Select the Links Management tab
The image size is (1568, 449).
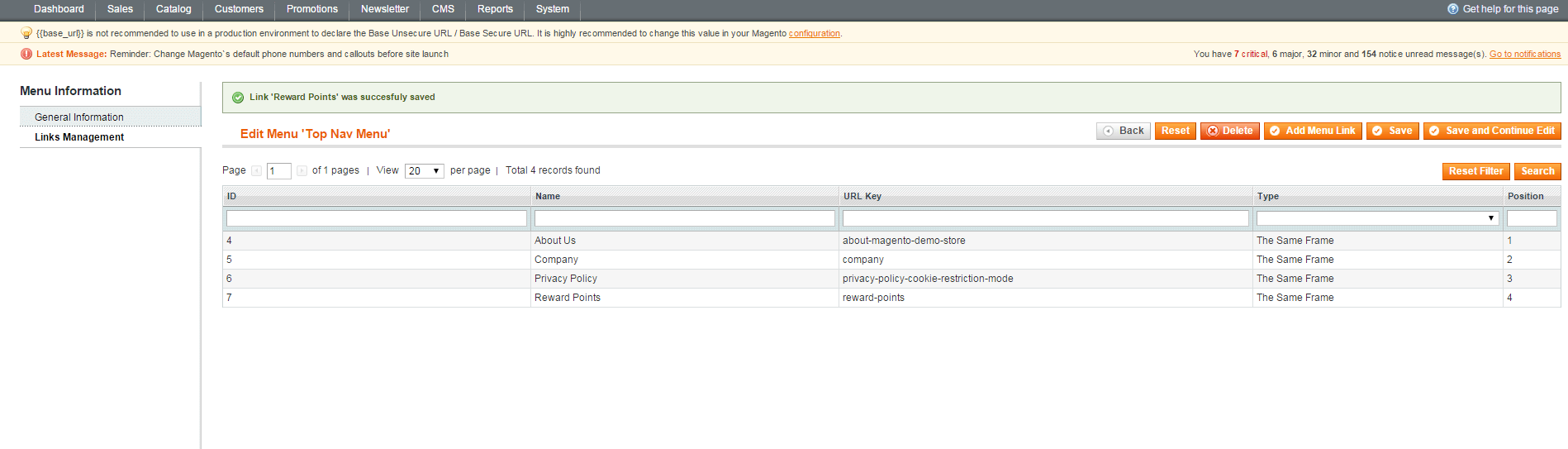click(x=79, y=137)
